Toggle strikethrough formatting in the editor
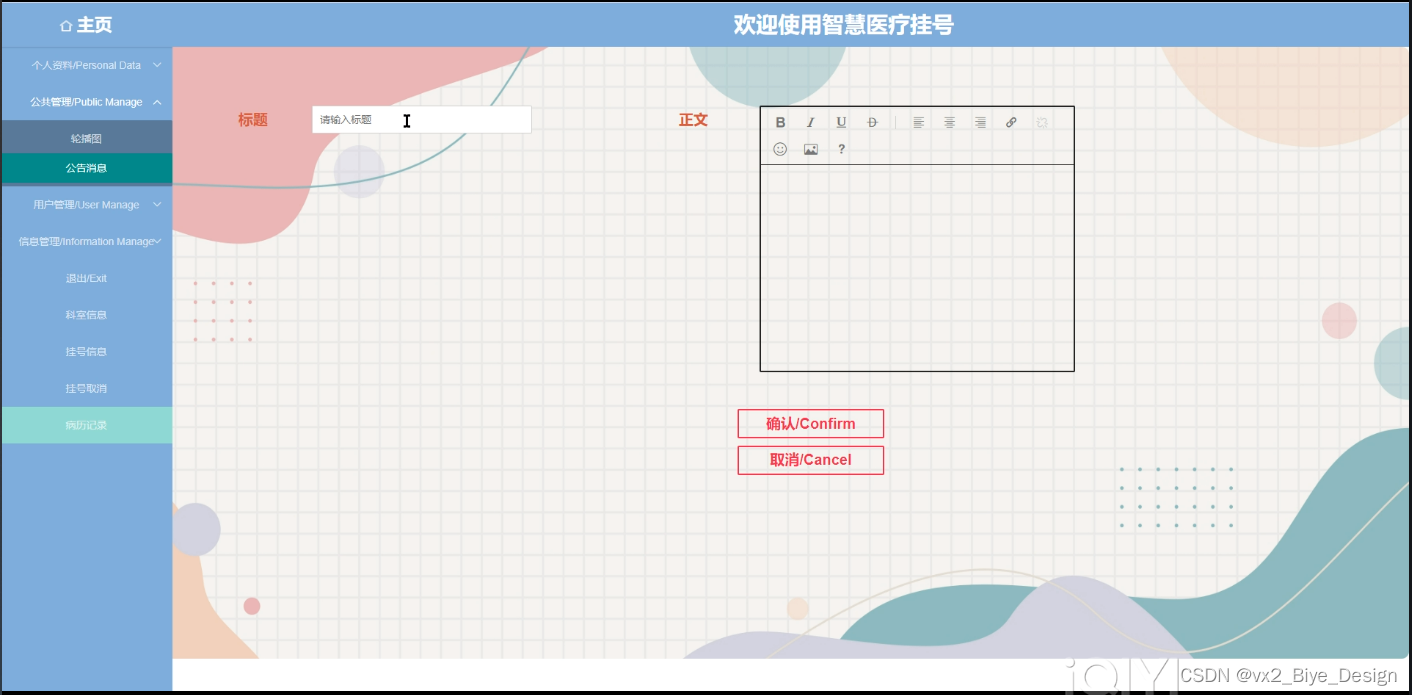This screenshot has height=695, width=1412. click(872, 123)
